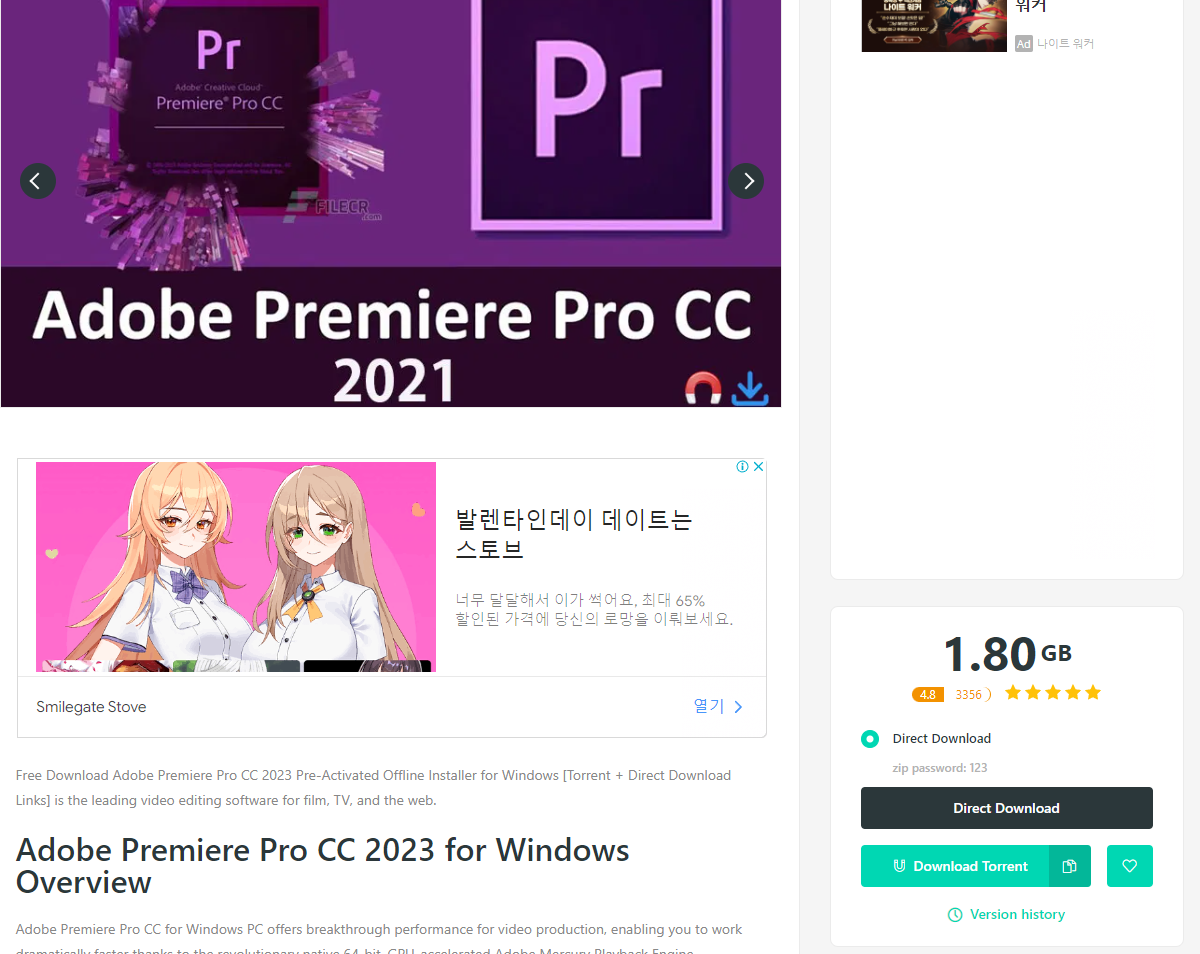Click the sidebar ad thumbnail image
Screen dimensions: 1200x954
click(x=934, y=26)
